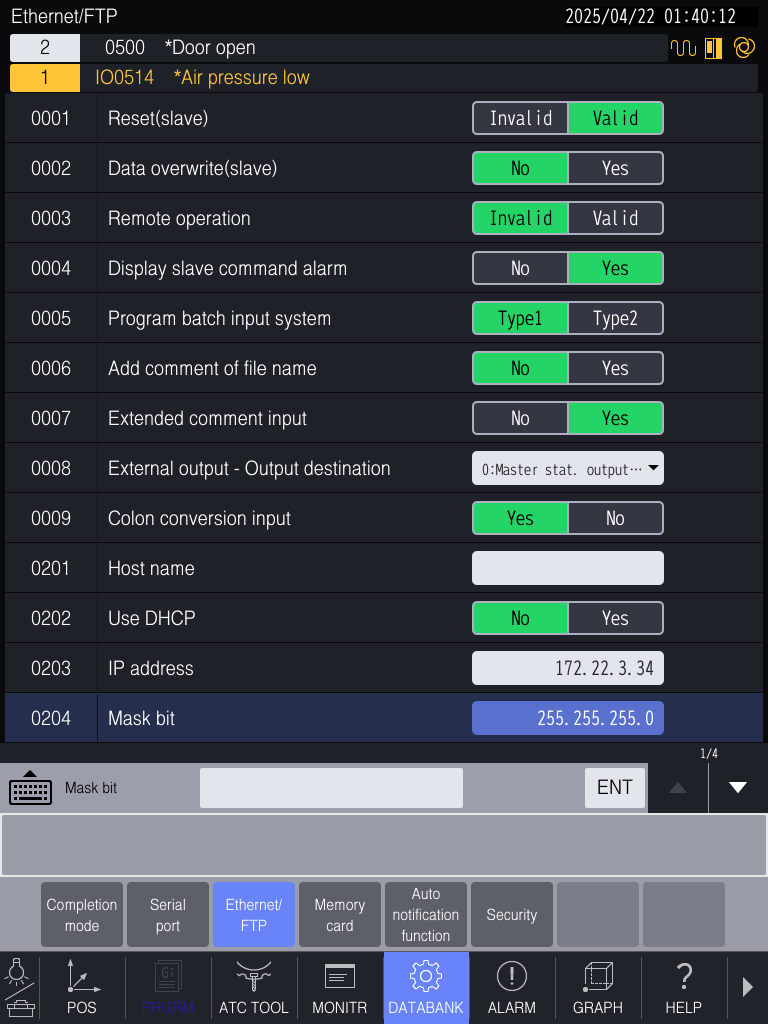This screenshot has width=768, height=1024.
Task: Click the memory card status icon top right
Action: tap(714, 47)
